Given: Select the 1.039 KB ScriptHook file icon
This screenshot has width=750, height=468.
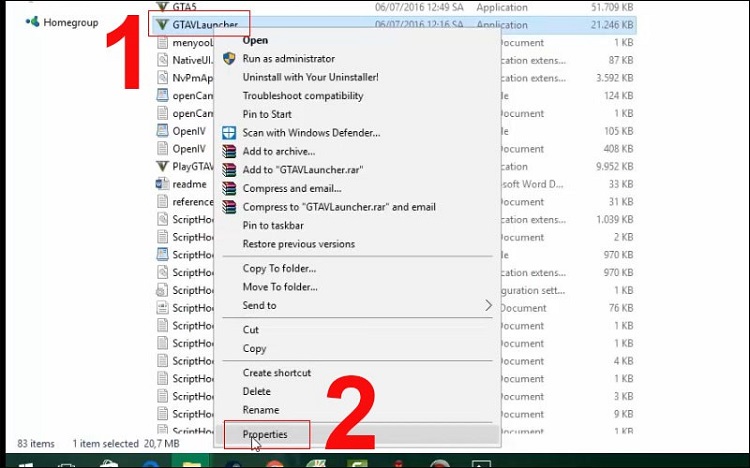Looking at the screenshot, I should coord(163,219).
